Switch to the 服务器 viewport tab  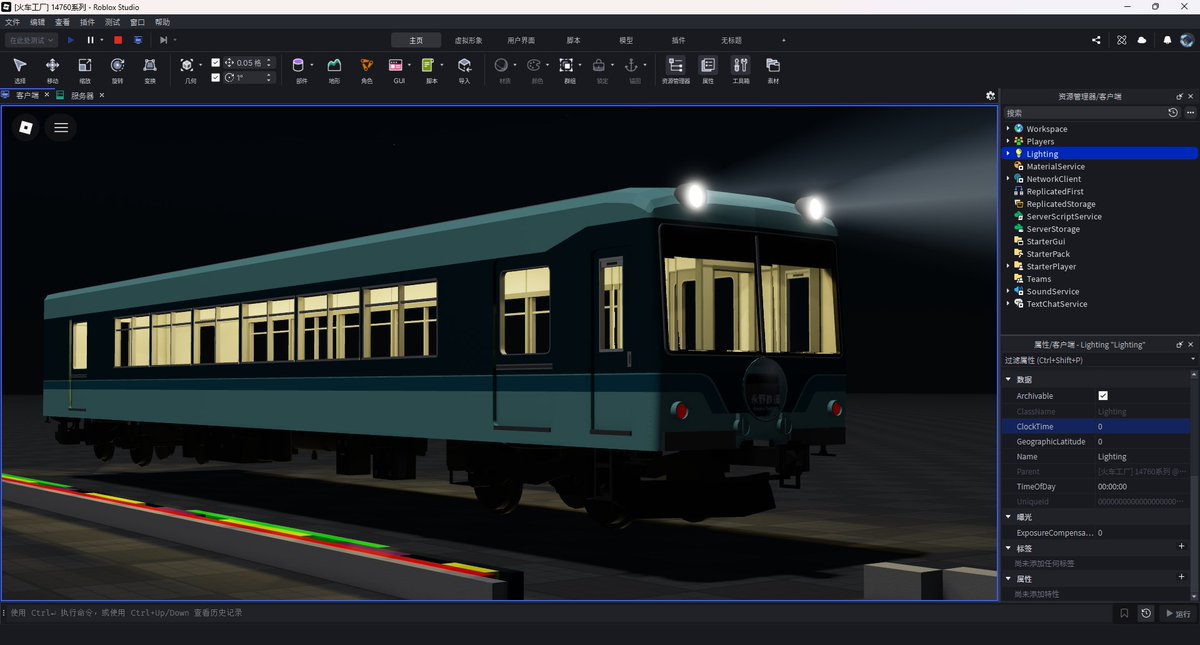[x=82, y=96]
